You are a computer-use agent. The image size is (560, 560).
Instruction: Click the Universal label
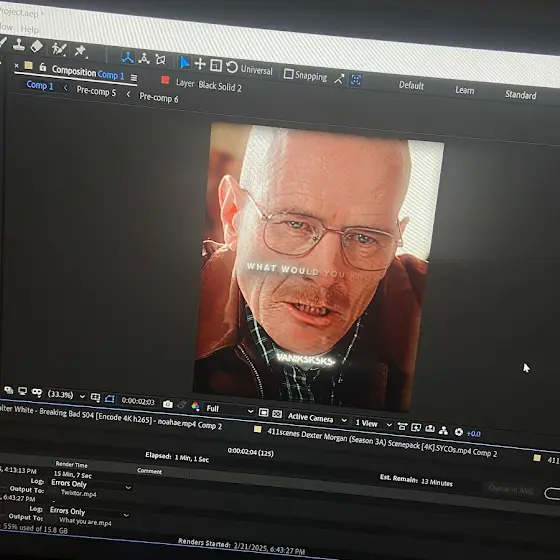[256, 70]
